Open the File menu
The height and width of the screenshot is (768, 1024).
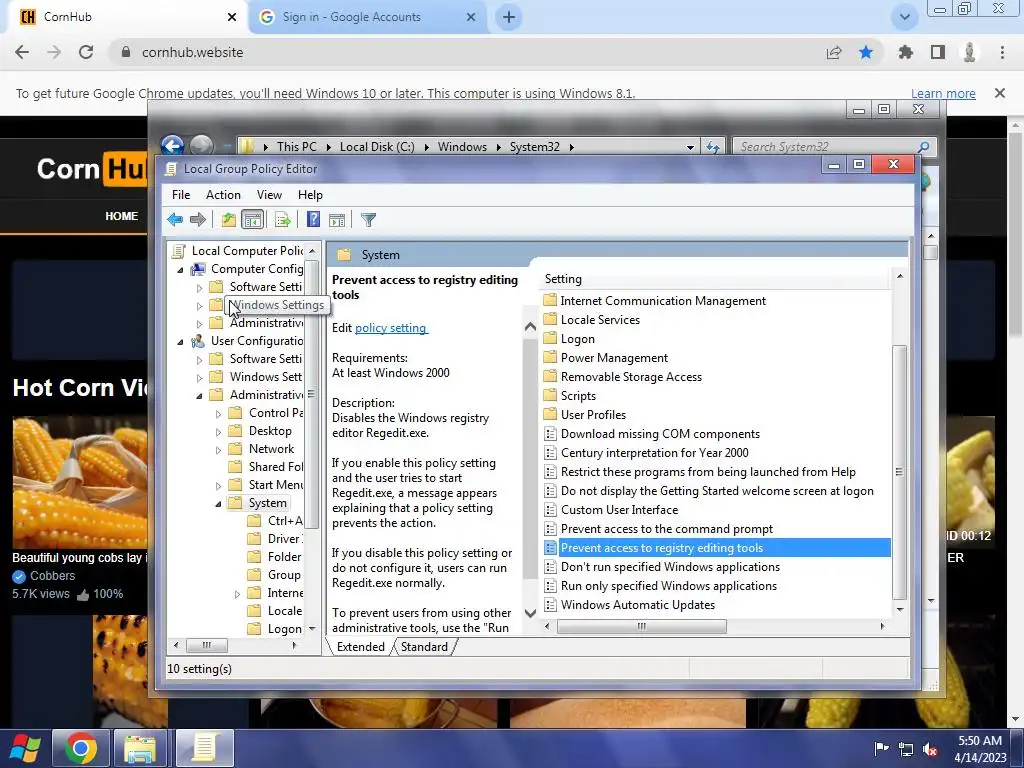pyautogui.click(x=181, y=195)
